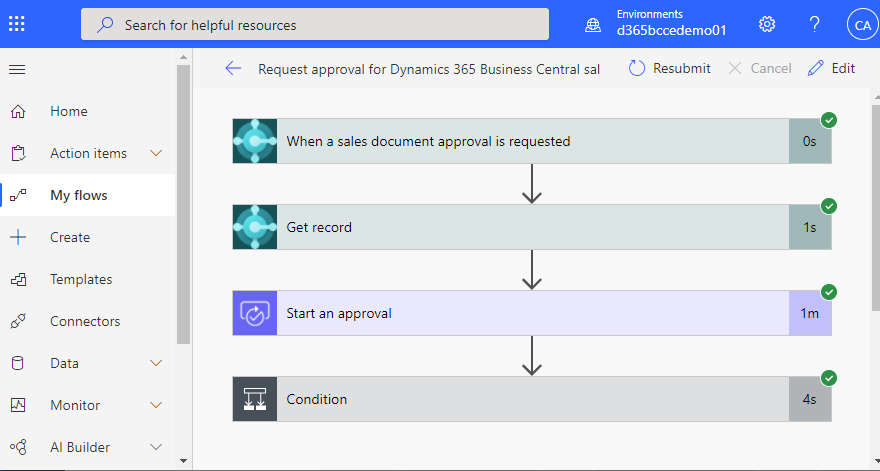Open the app launcher waffle icon

coord(17,24)
